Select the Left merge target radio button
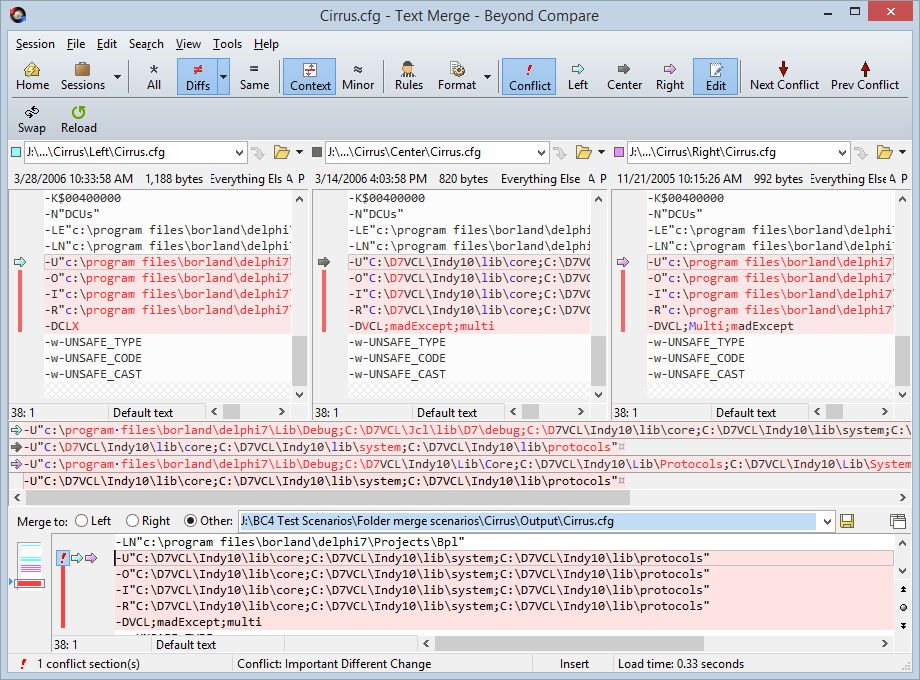 pos(81,521)
